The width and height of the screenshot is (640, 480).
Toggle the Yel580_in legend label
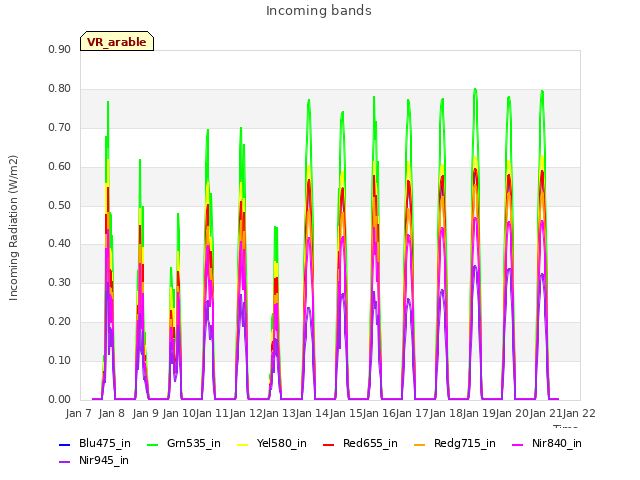click(282, 444)
